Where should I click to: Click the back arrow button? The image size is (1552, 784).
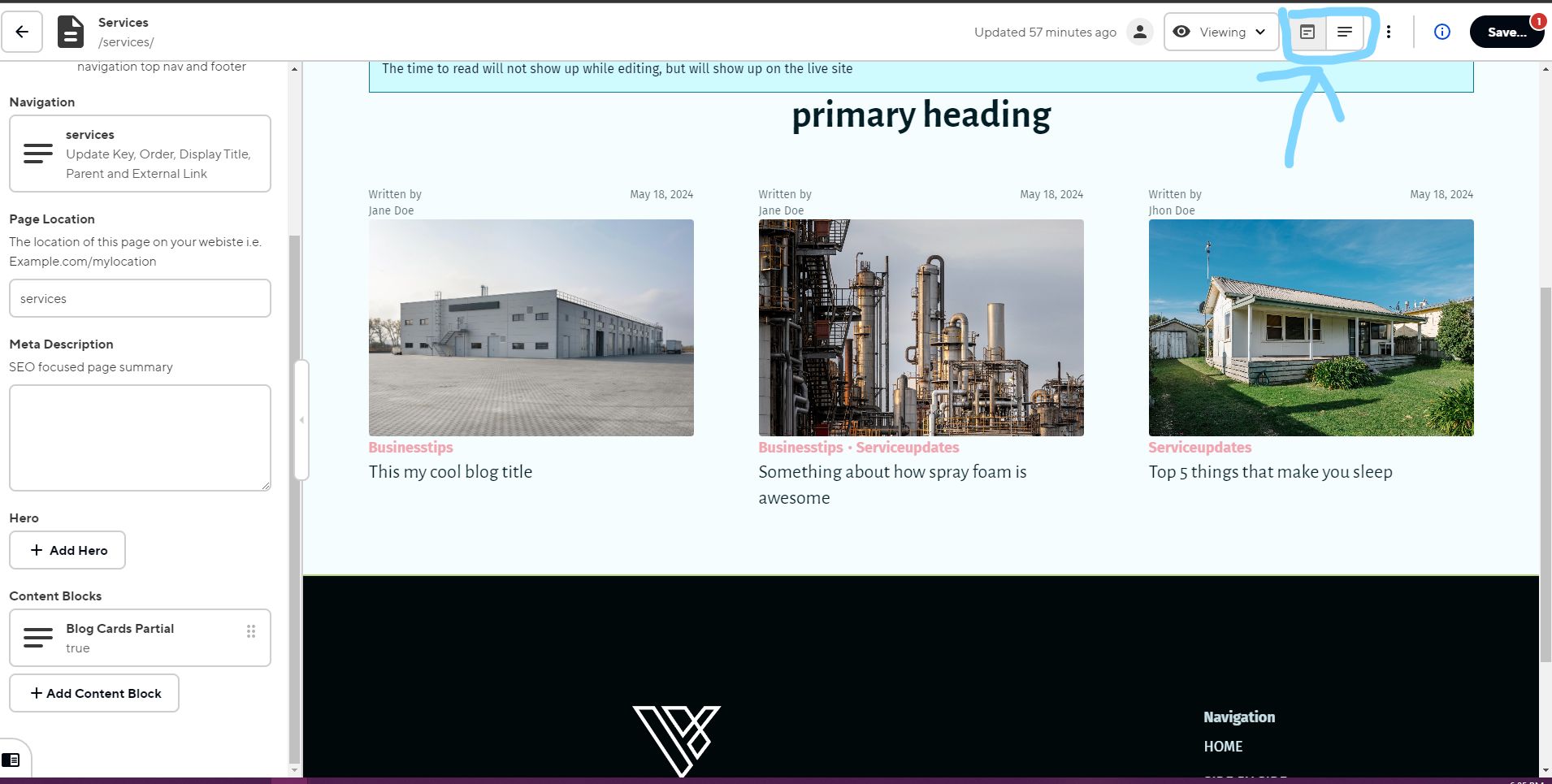coord(22,32)
